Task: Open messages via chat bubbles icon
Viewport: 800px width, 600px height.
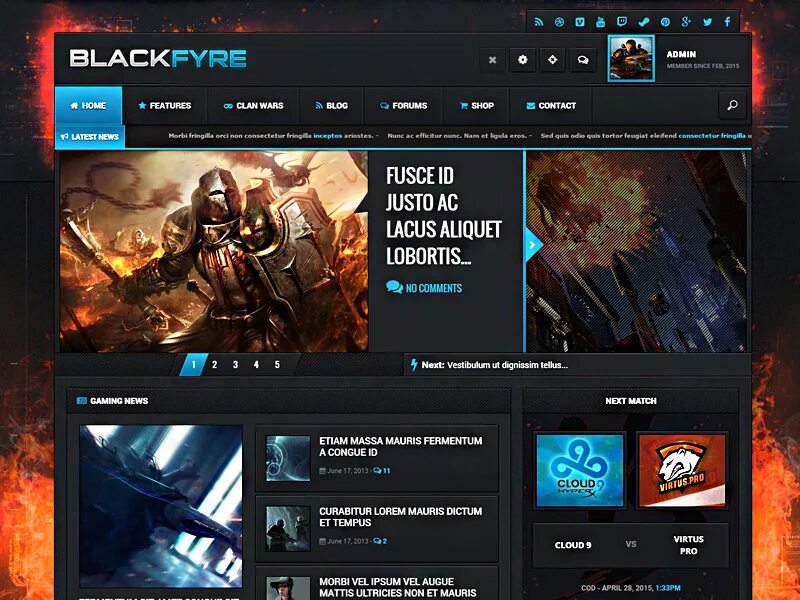Action: pos(583,60)
